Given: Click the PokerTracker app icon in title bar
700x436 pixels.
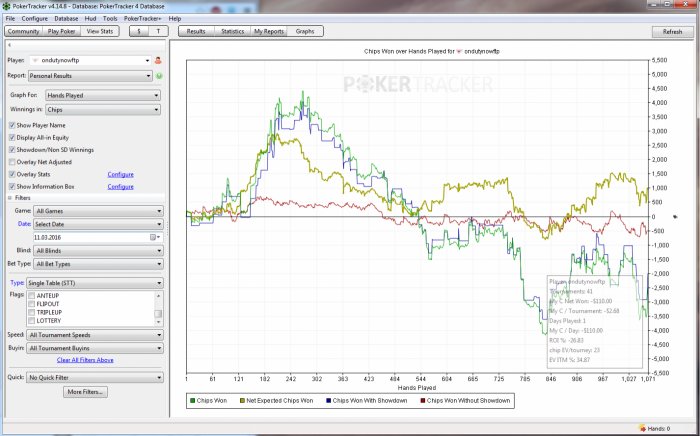Looking at the screenshot, I should tap(7, 5).
